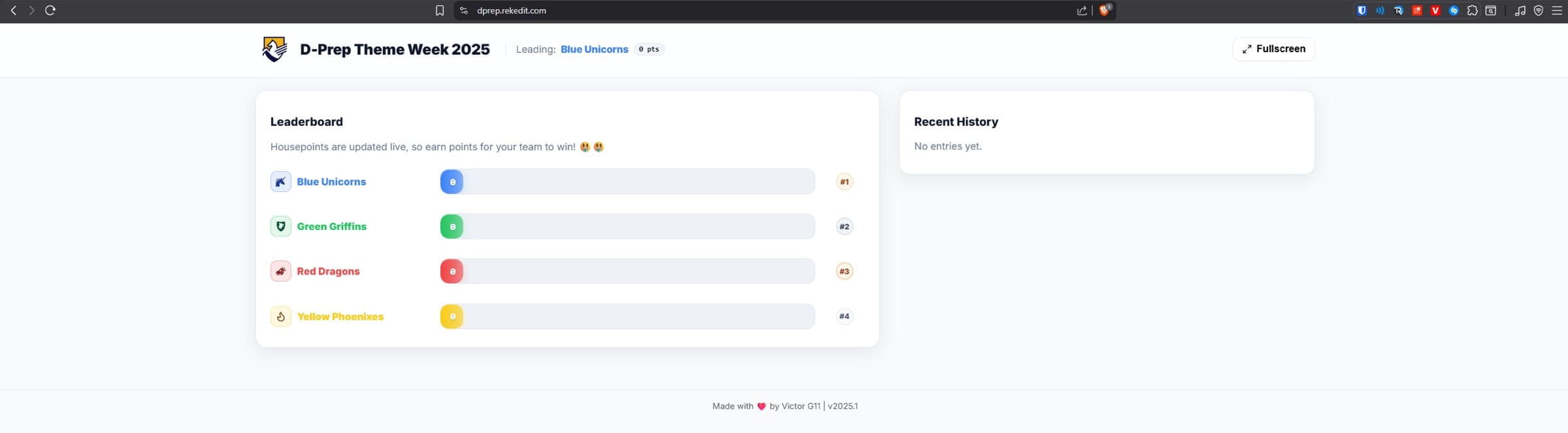The height and width of the screenshot is (433, 1568).
Task: Click the heart icon in the footer
Action: pyautogui.click(x=761, y=406)
